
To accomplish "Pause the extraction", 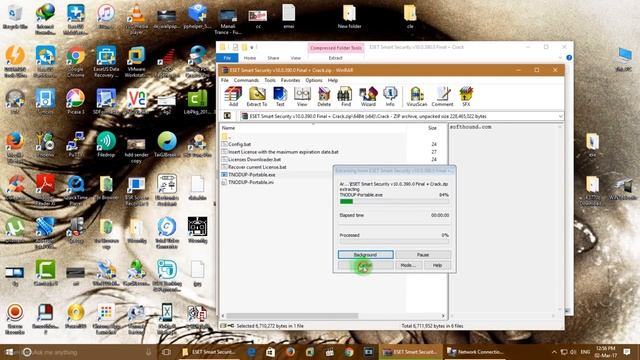I will (x=423, y=255).
